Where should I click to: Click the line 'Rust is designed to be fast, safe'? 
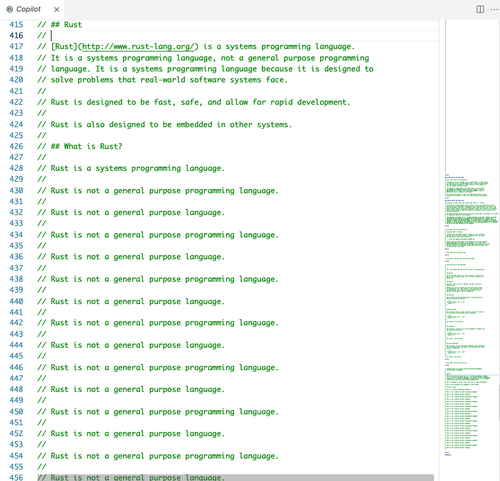tap(194, 102)
